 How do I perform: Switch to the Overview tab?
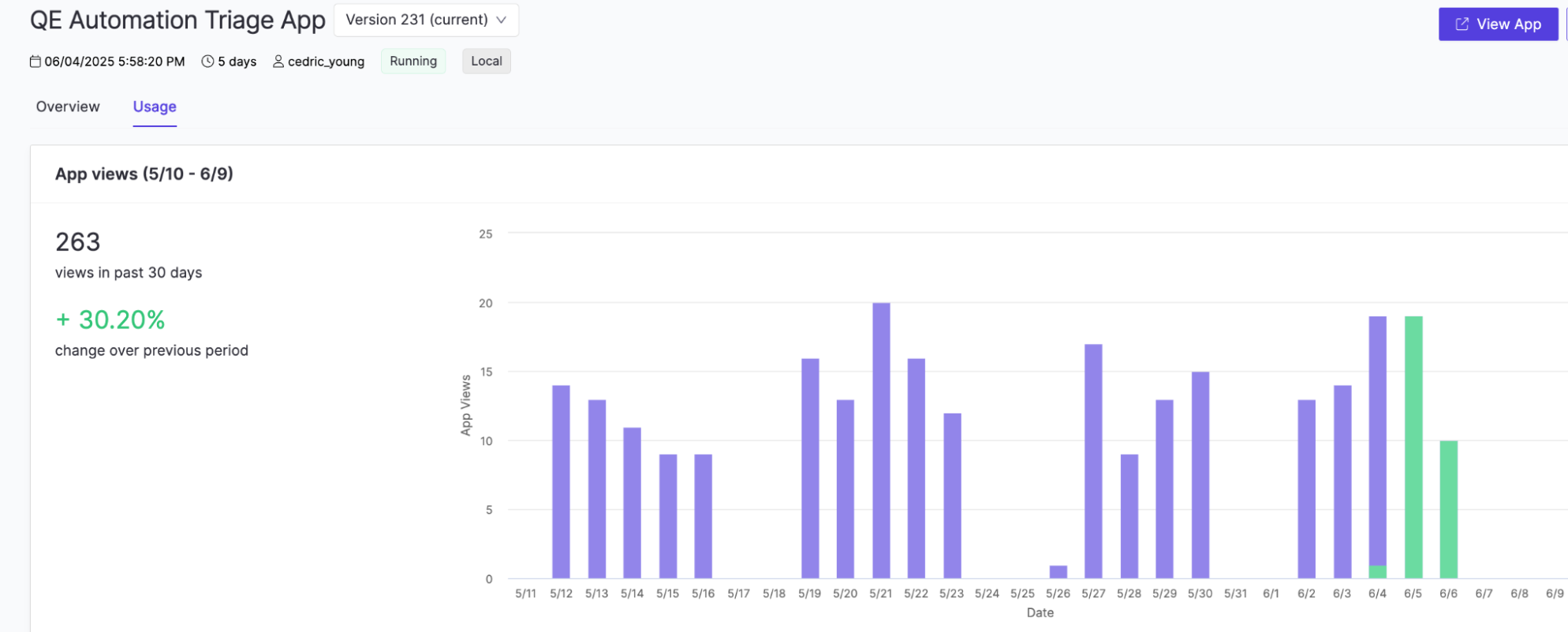click(68, 107)
